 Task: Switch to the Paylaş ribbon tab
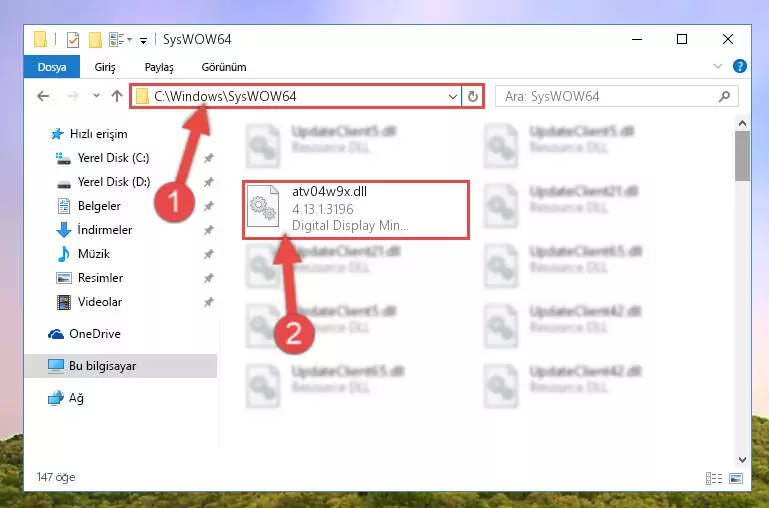click(x=159, y=67)
